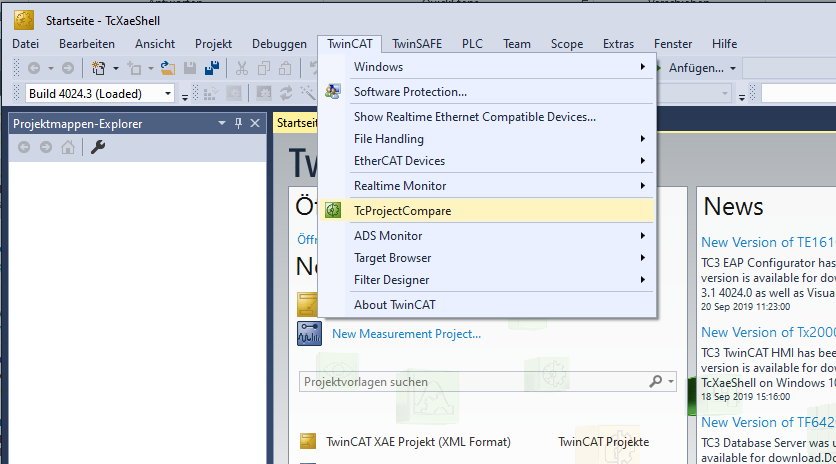The image size is (836, 464).
Task: Expand the Filter Designer submenu
Action: click(642, 279)
